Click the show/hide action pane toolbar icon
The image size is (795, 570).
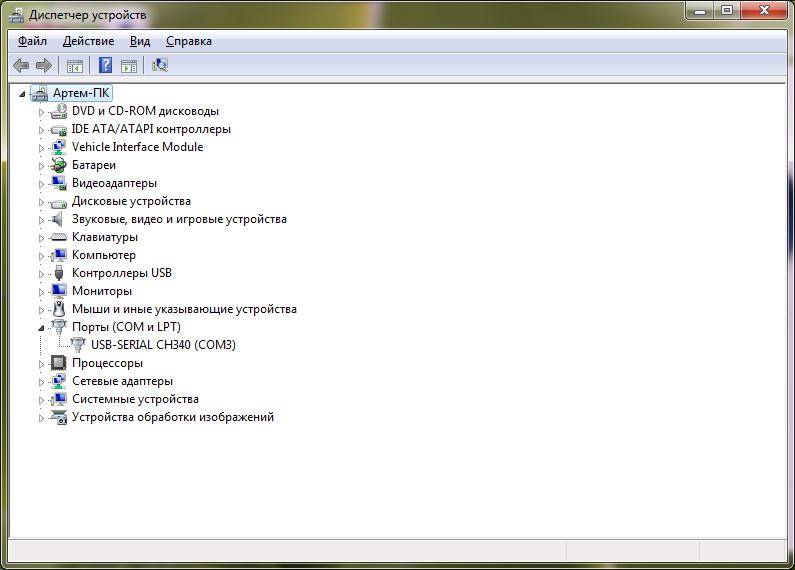click(x=129, y=66)
